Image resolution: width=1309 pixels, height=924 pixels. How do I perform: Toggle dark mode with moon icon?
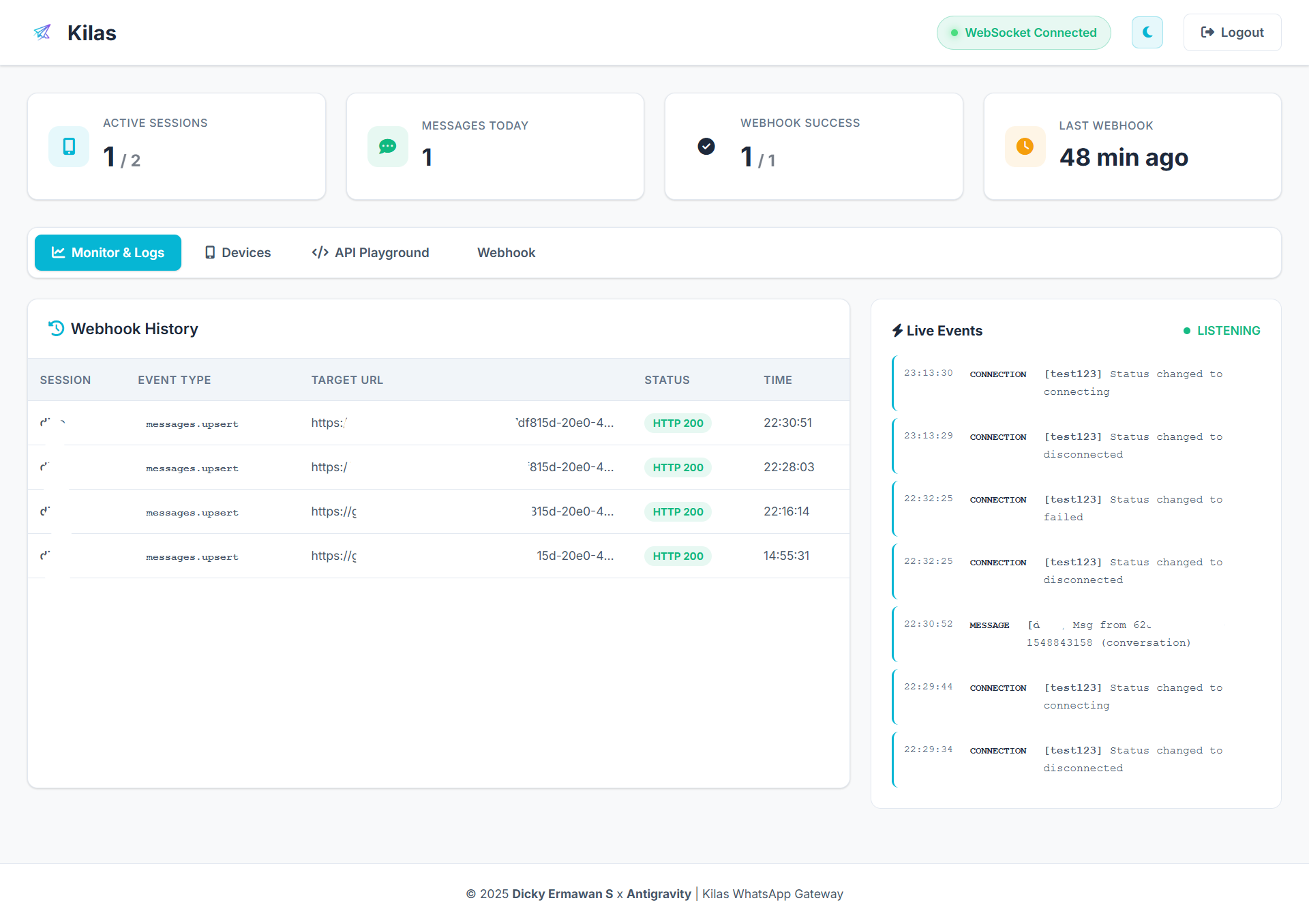click(x=1147, y=33)
